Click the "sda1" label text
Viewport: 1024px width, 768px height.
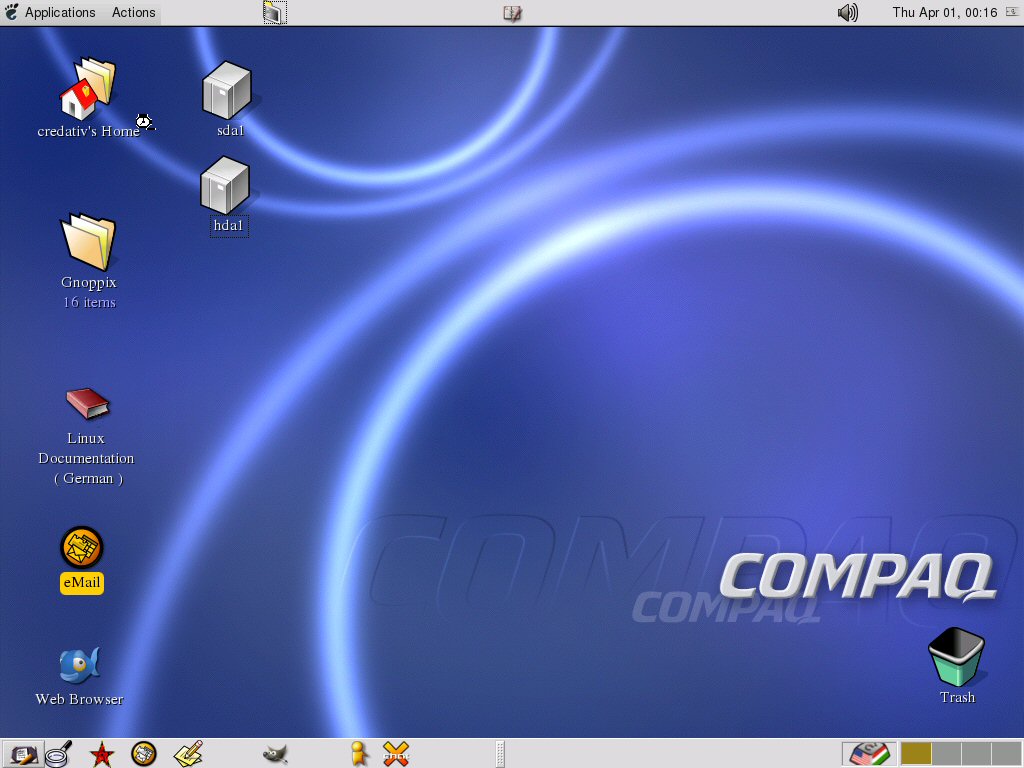click(x=231, y=131)
